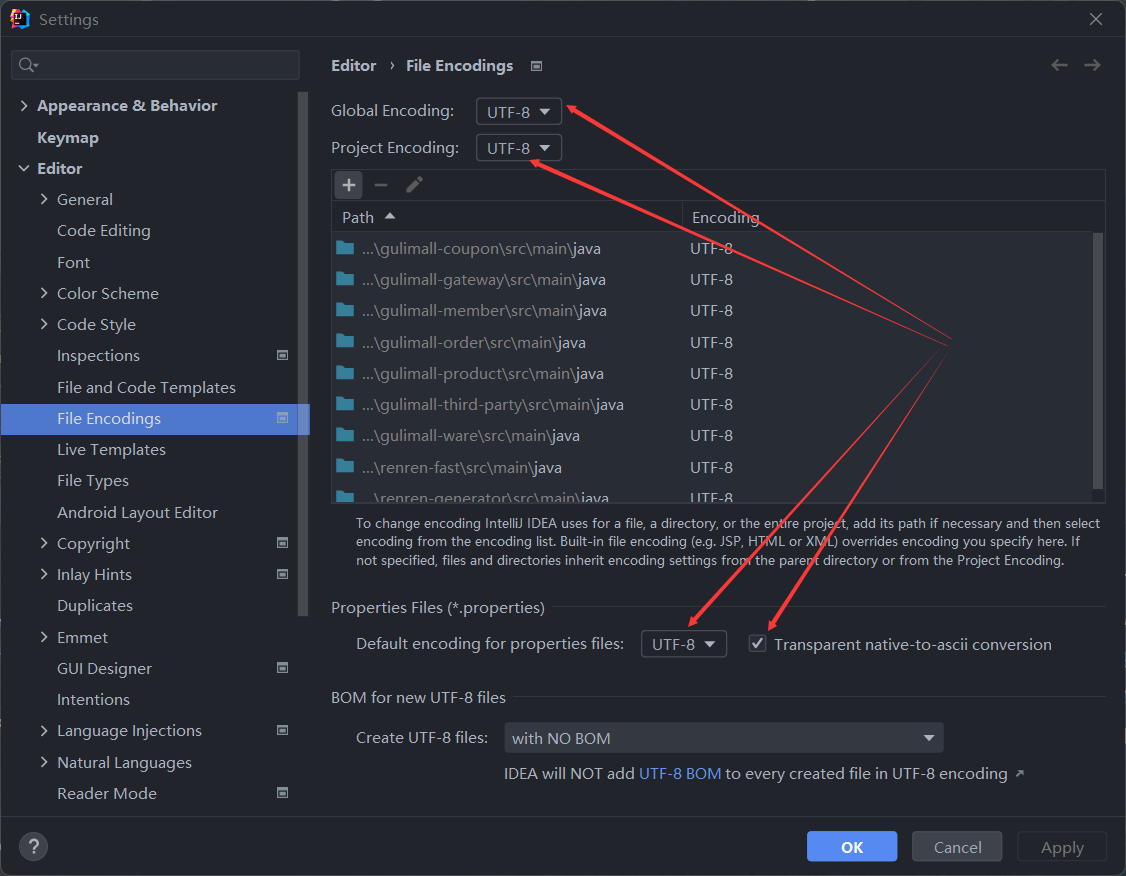Click the project icon beside GUI Designer
Image resolution: width=1126 pixels, height=876 pixels.
pyautogui.click(x=282, y=668)
